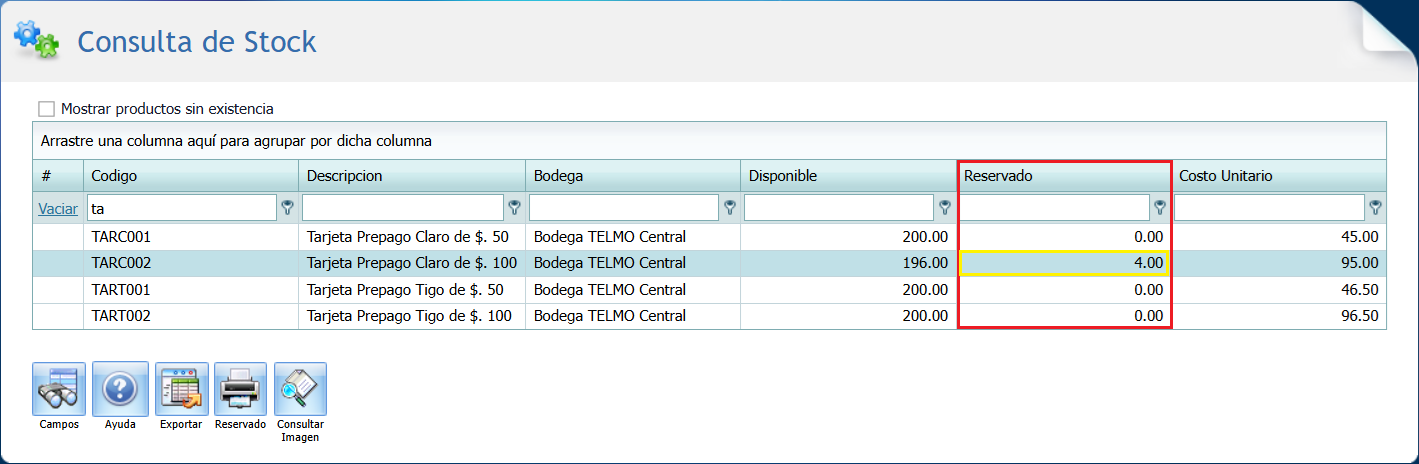This screenshot has width=1419, height=464.
Task: Click the Codigo filter text field
Action: click(x=181, y=208)
